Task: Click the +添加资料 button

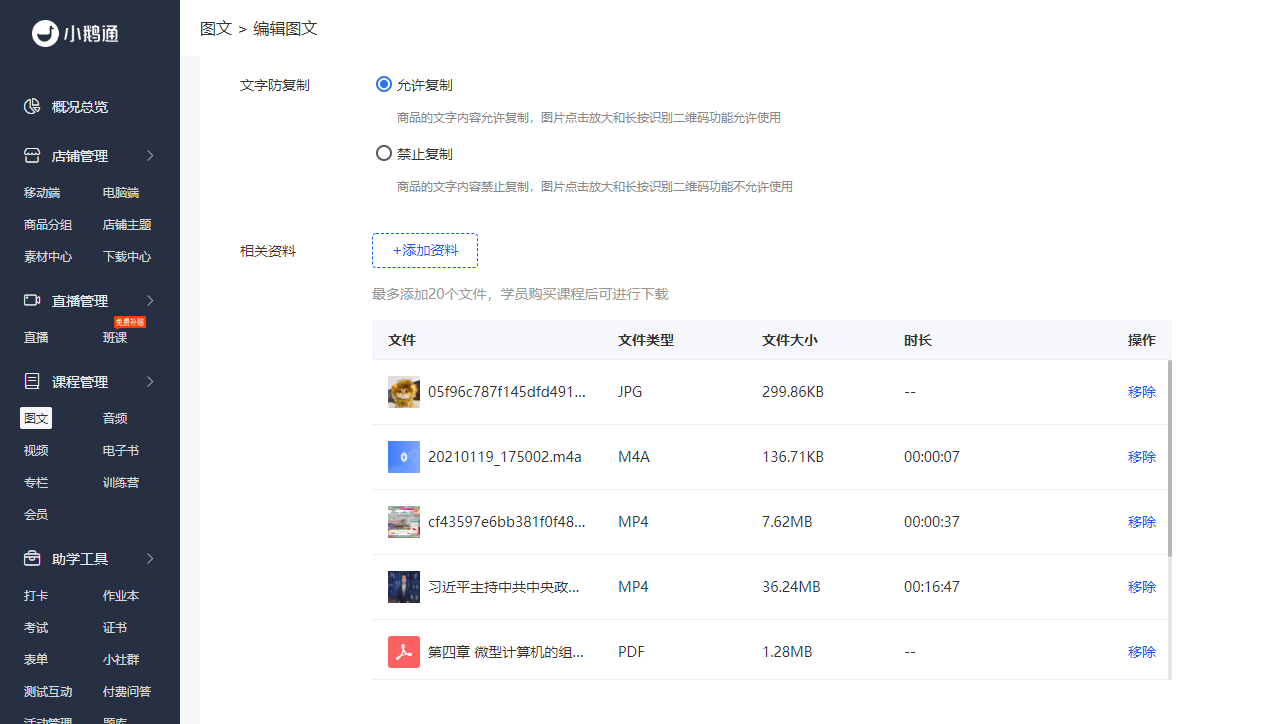Action: [425, 250]
